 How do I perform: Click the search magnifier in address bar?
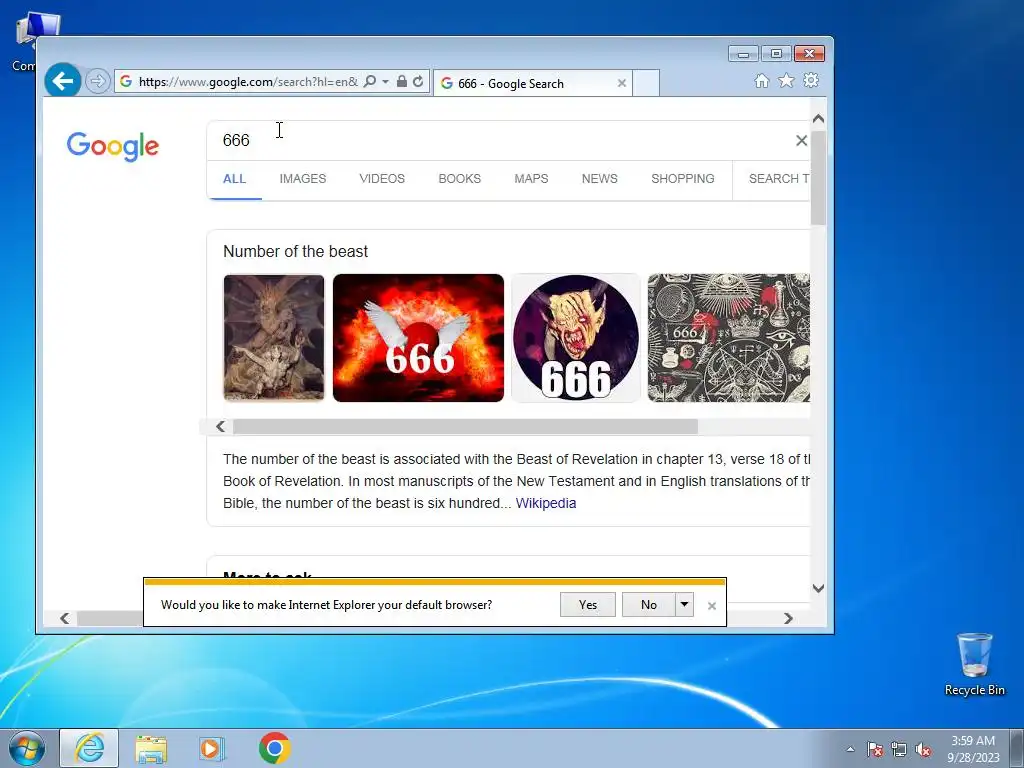[370, 81]
